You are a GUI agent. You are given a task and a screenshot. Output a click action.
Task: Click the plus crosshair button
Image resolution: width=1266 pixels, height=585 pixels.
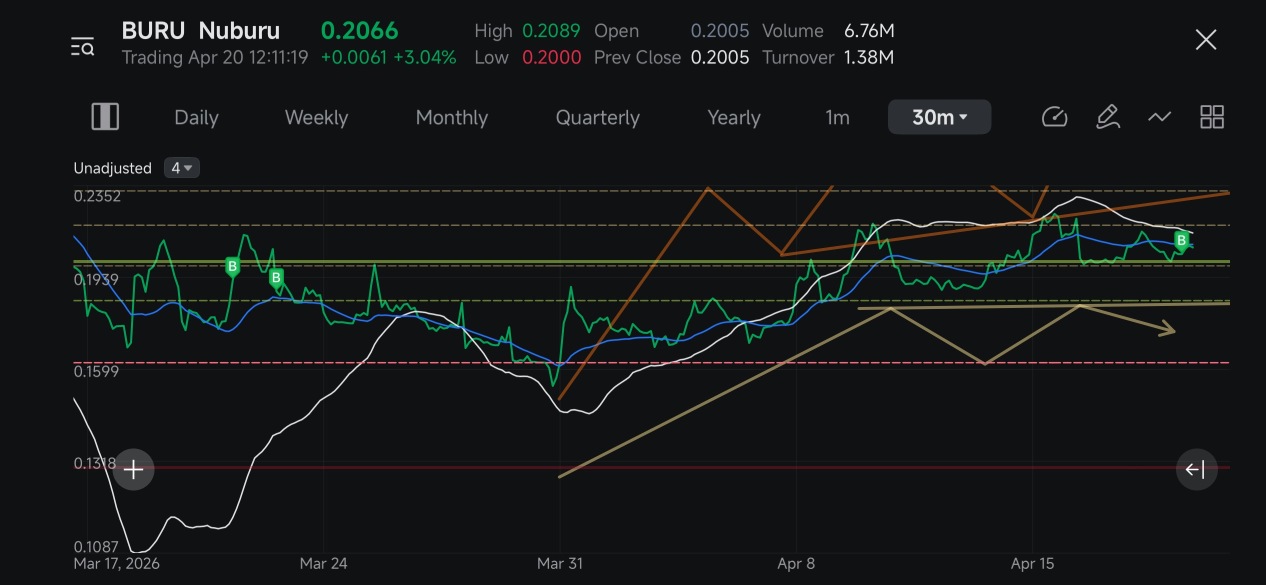(134, 469)
